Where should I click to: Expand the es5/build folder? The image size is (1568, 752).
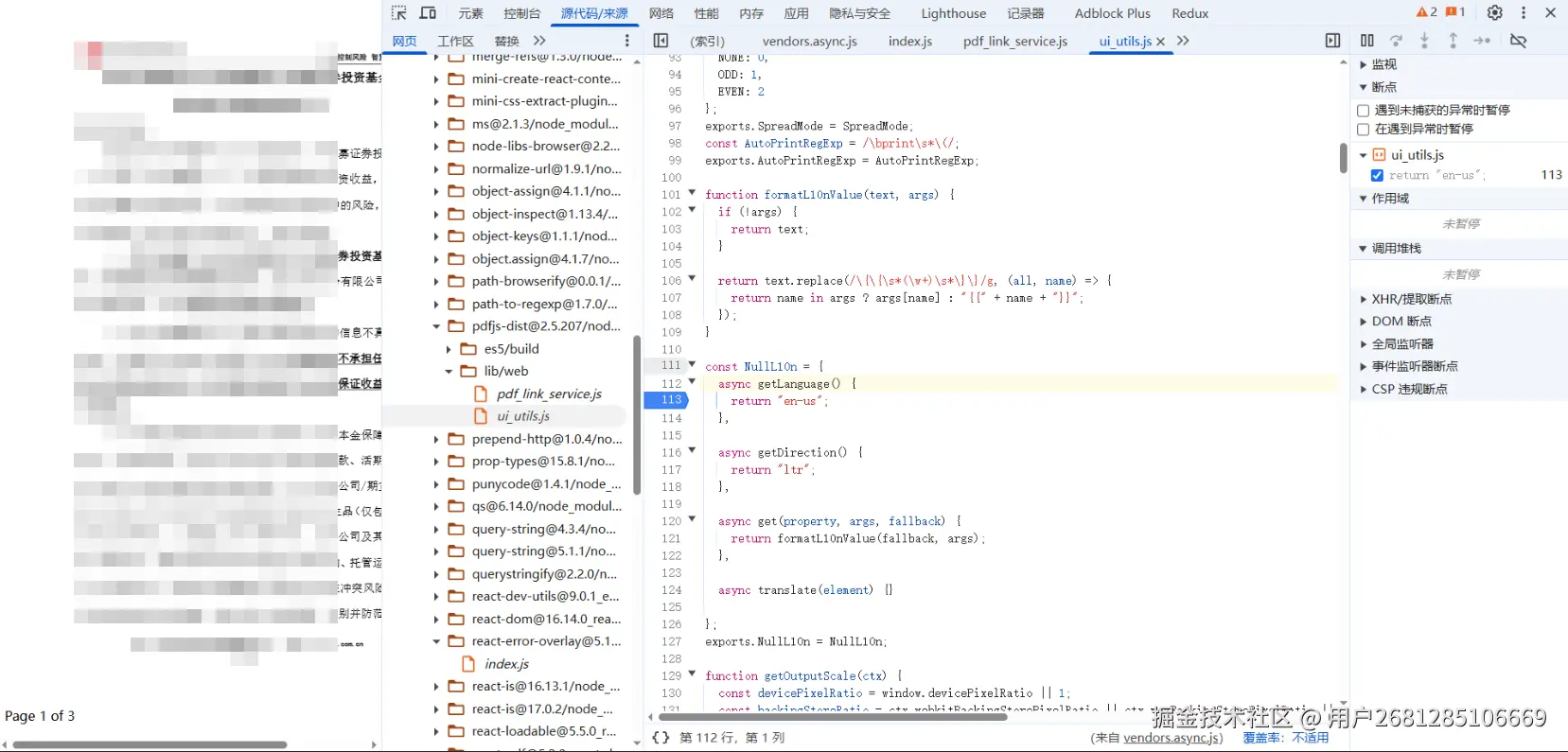point(449,349)
